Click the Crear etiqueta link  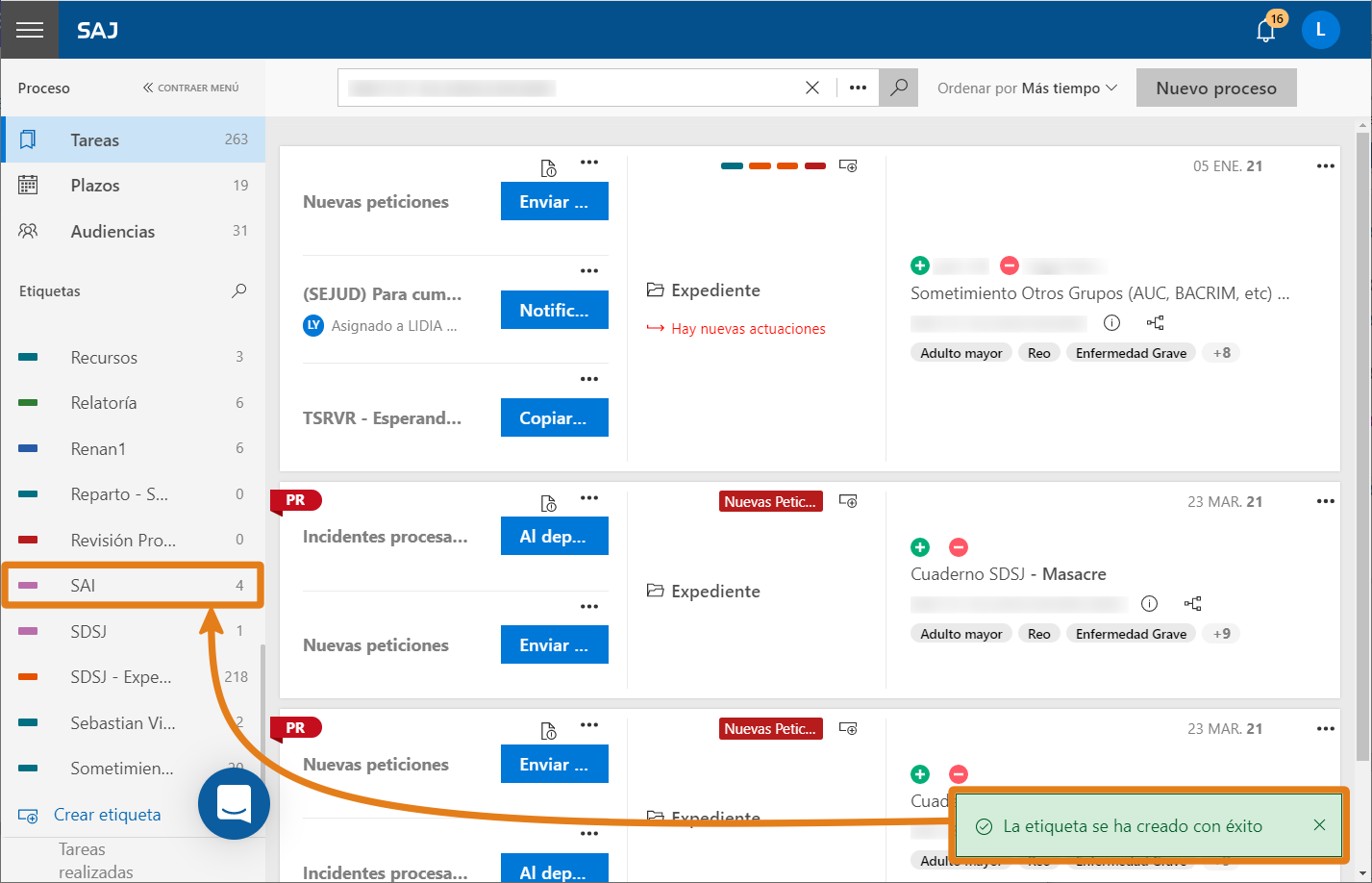(107, 815)
